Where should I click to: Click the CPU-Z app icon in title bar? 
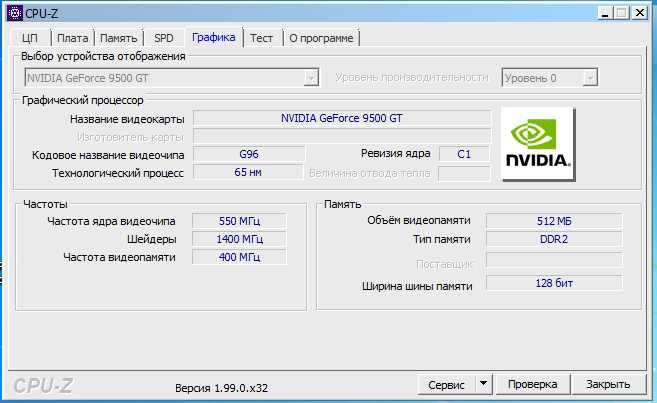point(15,13)
